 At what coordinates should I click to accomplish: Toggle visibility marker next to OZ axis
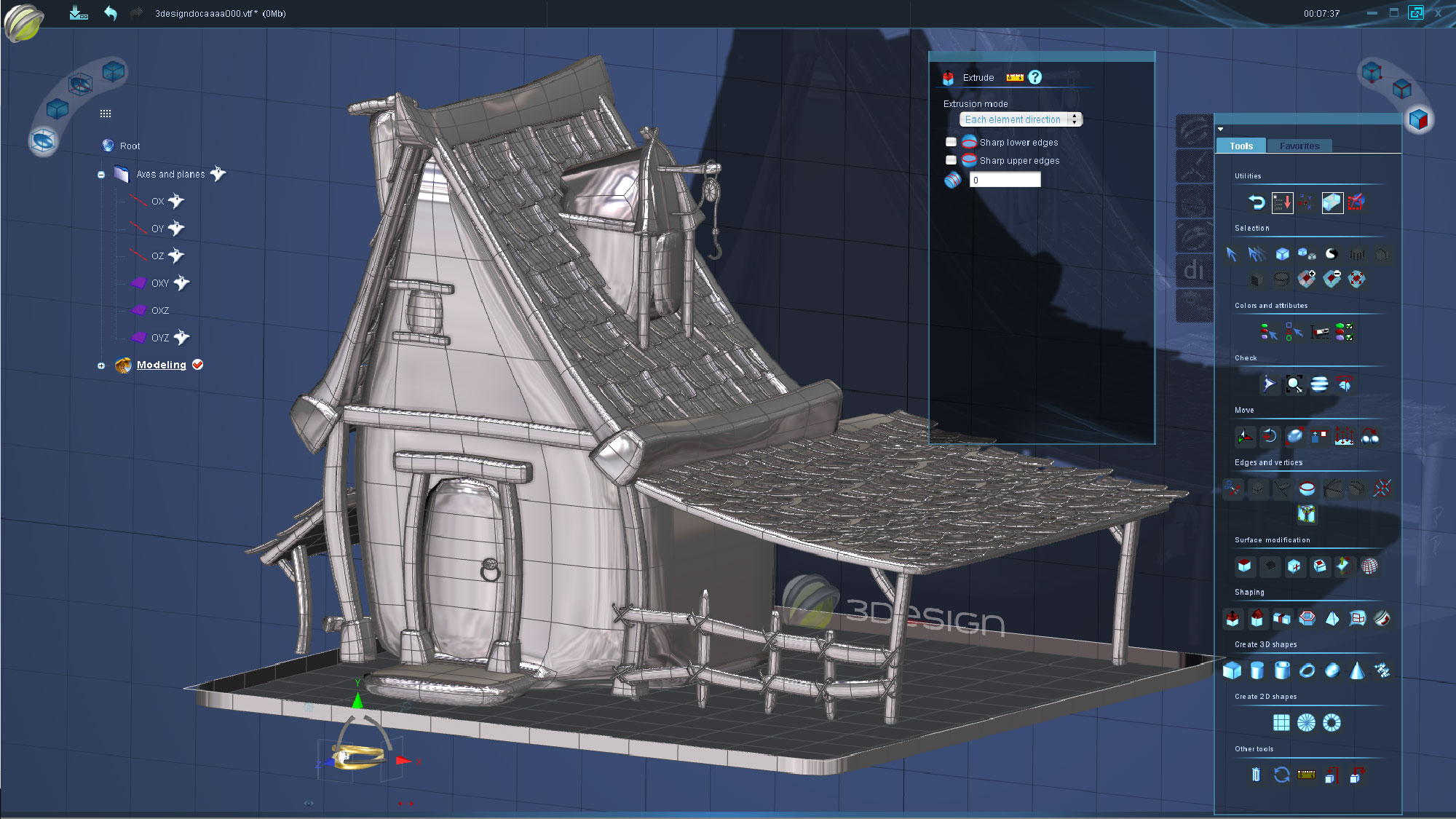[x=176, y=256]
